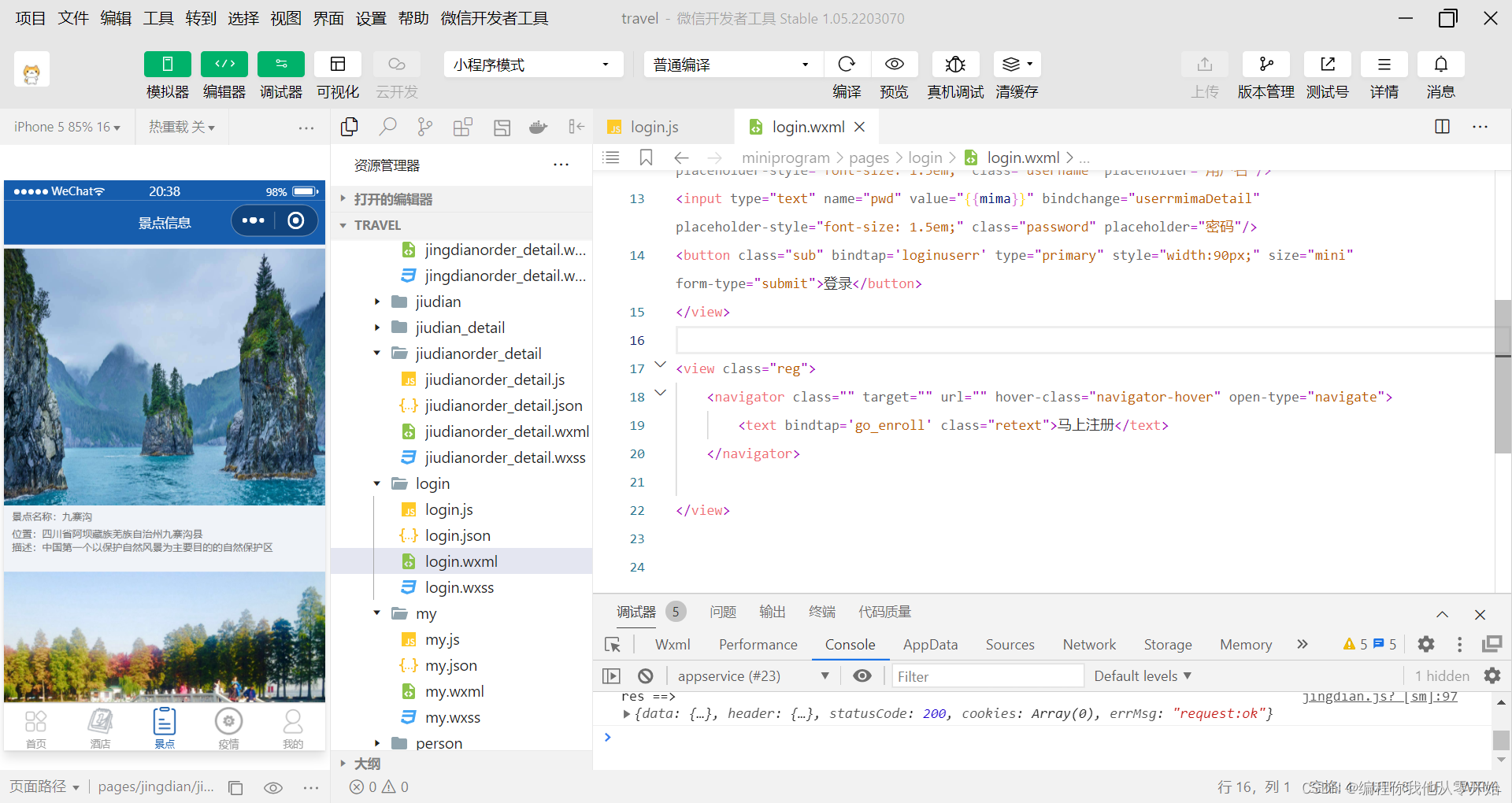This screenshot has width=1512, height=803.
Task: Click the docker whale icon in sidebar
Action: pyautogui.click(x=539, y=127)
